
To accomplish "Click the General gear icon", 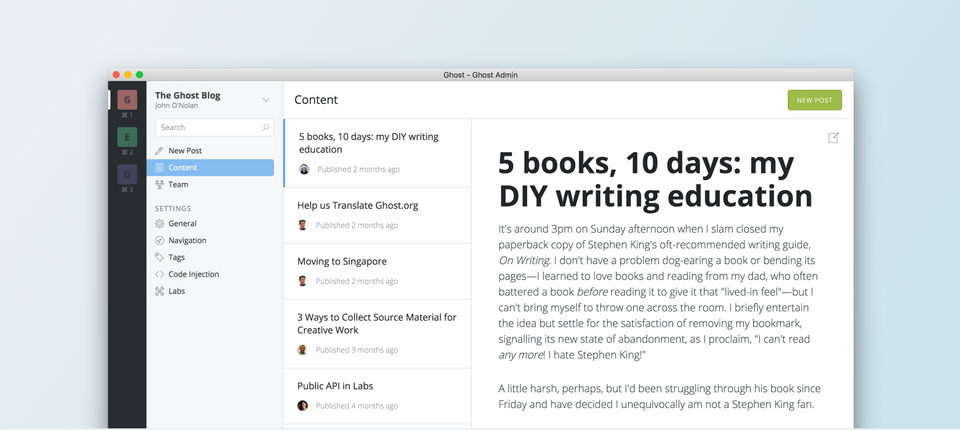I will (159, 224).
